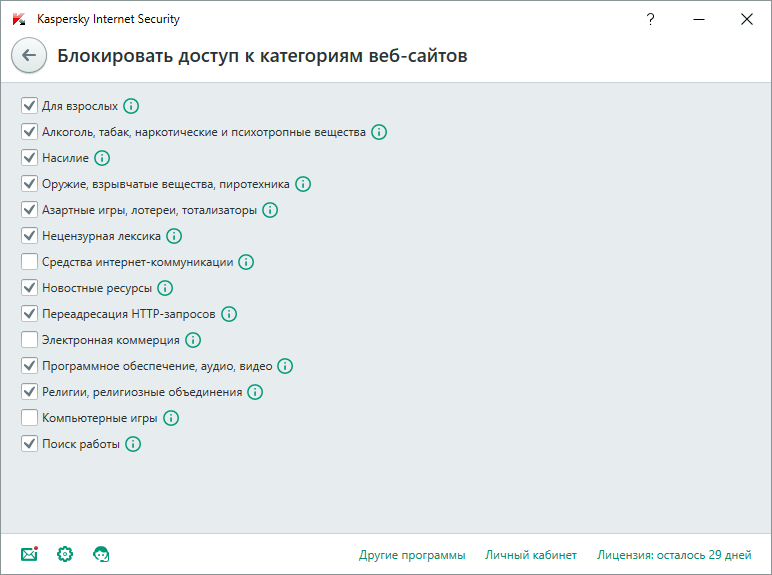Open 'Личный кабинет' link
772x575 pixels.
[530, 555]
